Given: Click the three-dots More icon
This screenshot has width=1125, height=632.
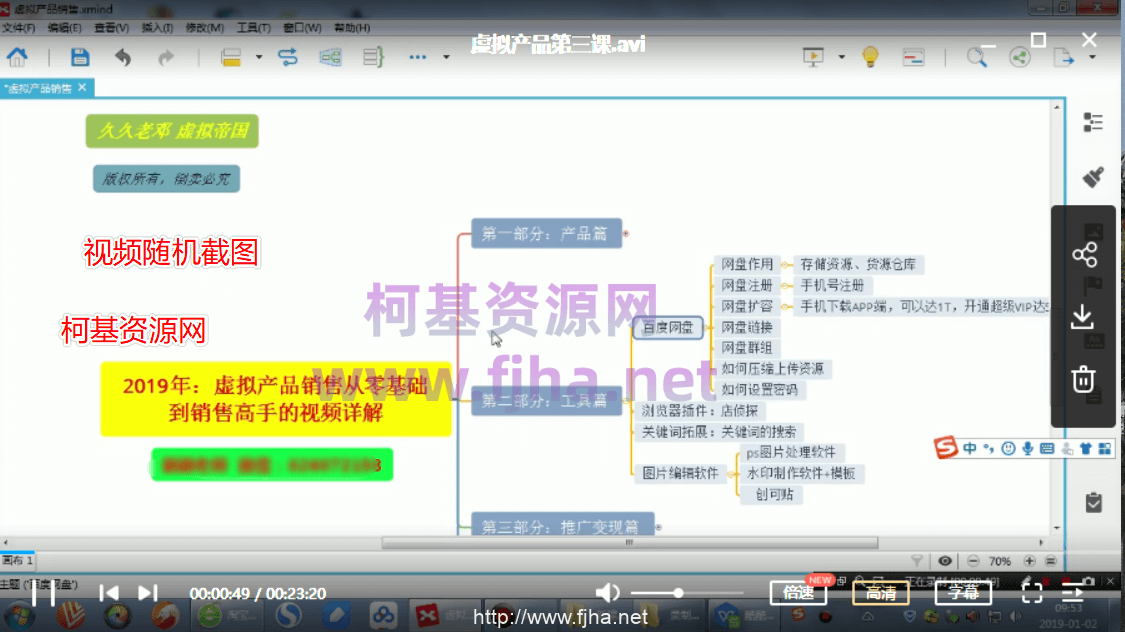Looking at the screenshot, I should pyautogui.click(x=418, y=57).
